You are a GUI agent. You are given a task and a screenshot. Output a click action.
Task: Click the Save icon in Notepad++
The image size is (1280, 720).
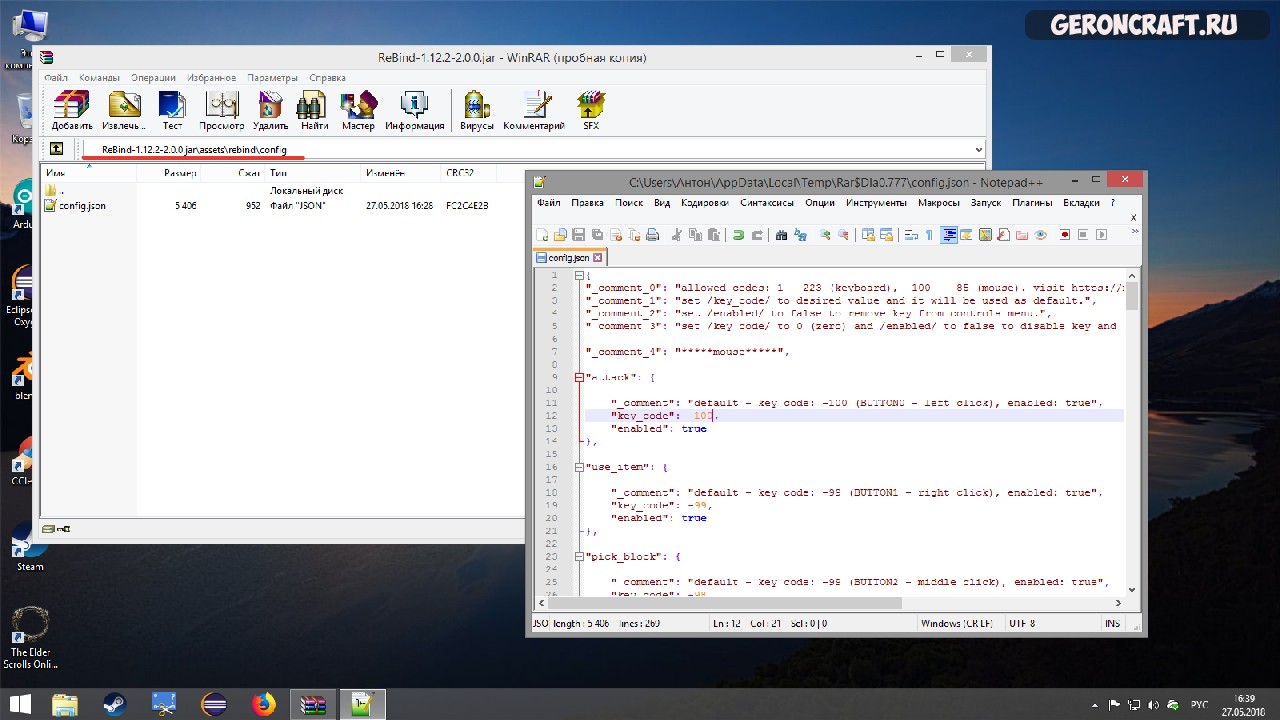tap(578, 235)
